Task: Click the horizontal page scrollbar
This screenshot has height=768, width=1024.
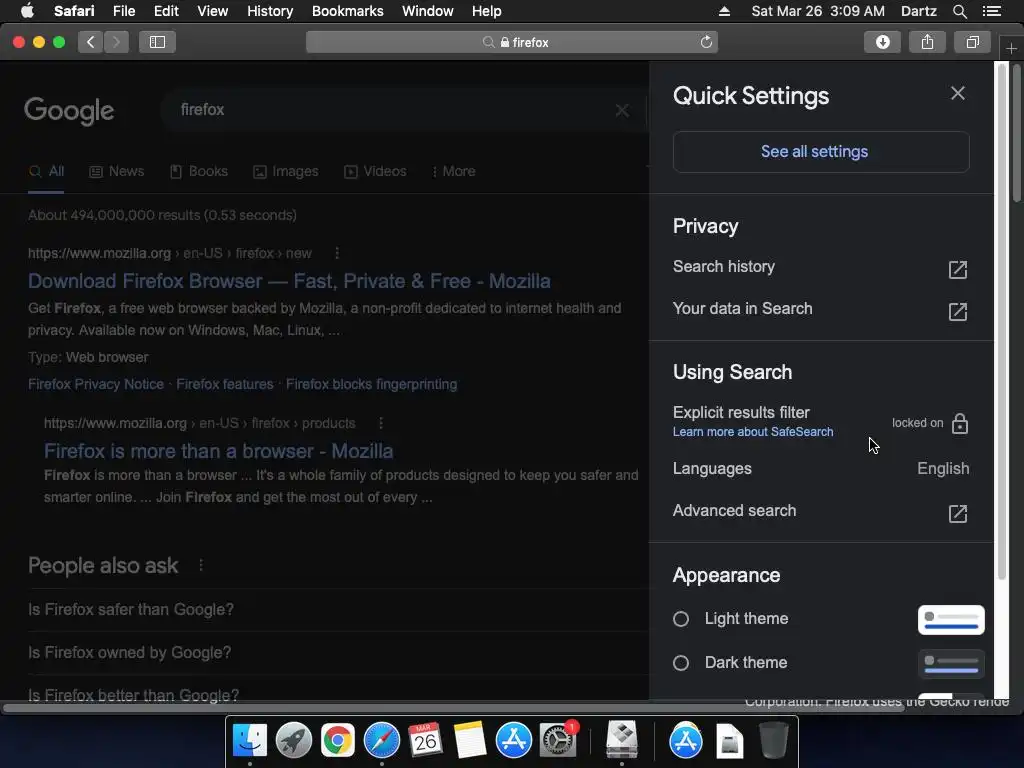Action: pyautogui.click(x=453, y=707)
